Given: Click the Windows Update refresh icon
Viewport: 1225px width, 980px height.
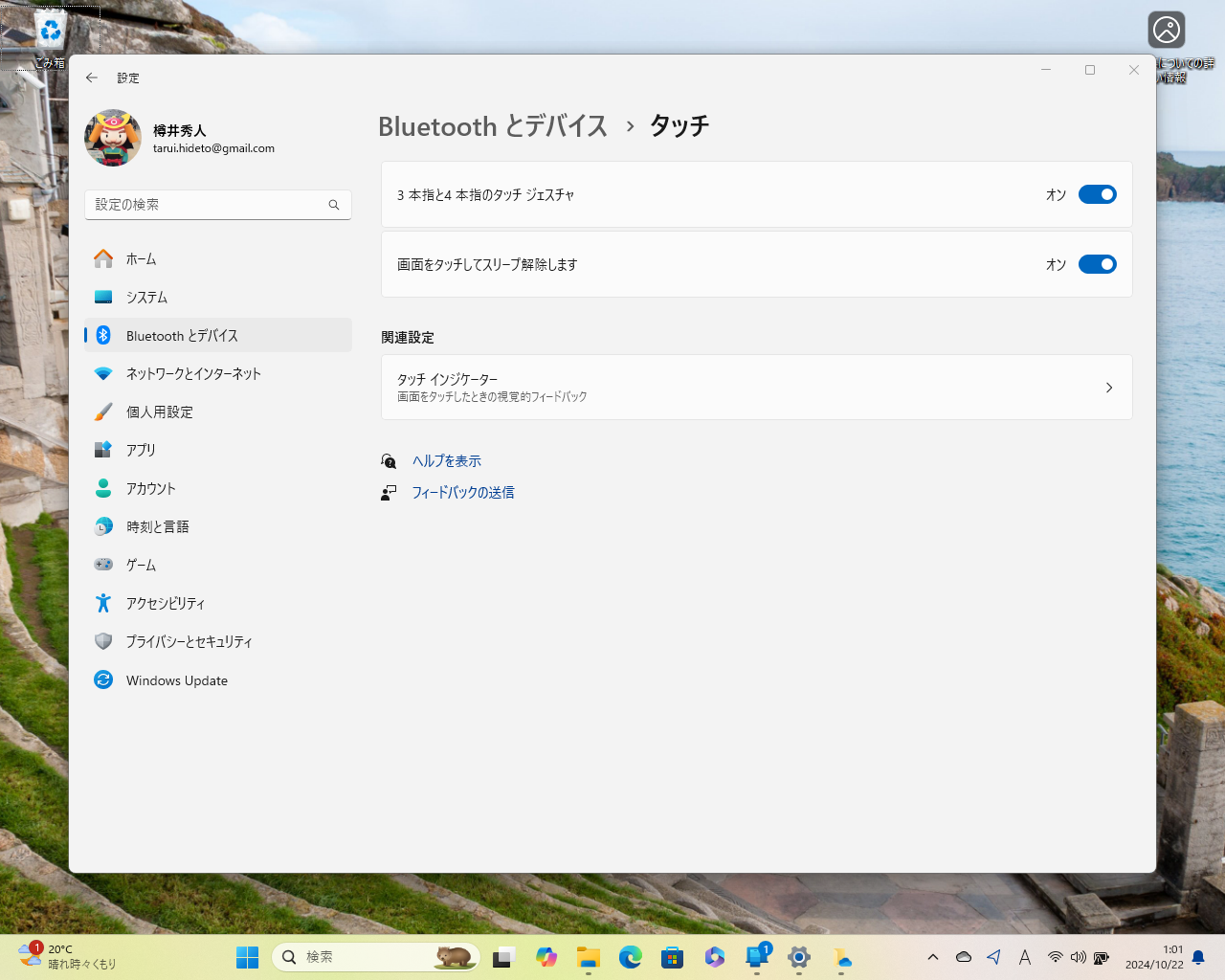Looking at the screenshot, I should 103,679.
